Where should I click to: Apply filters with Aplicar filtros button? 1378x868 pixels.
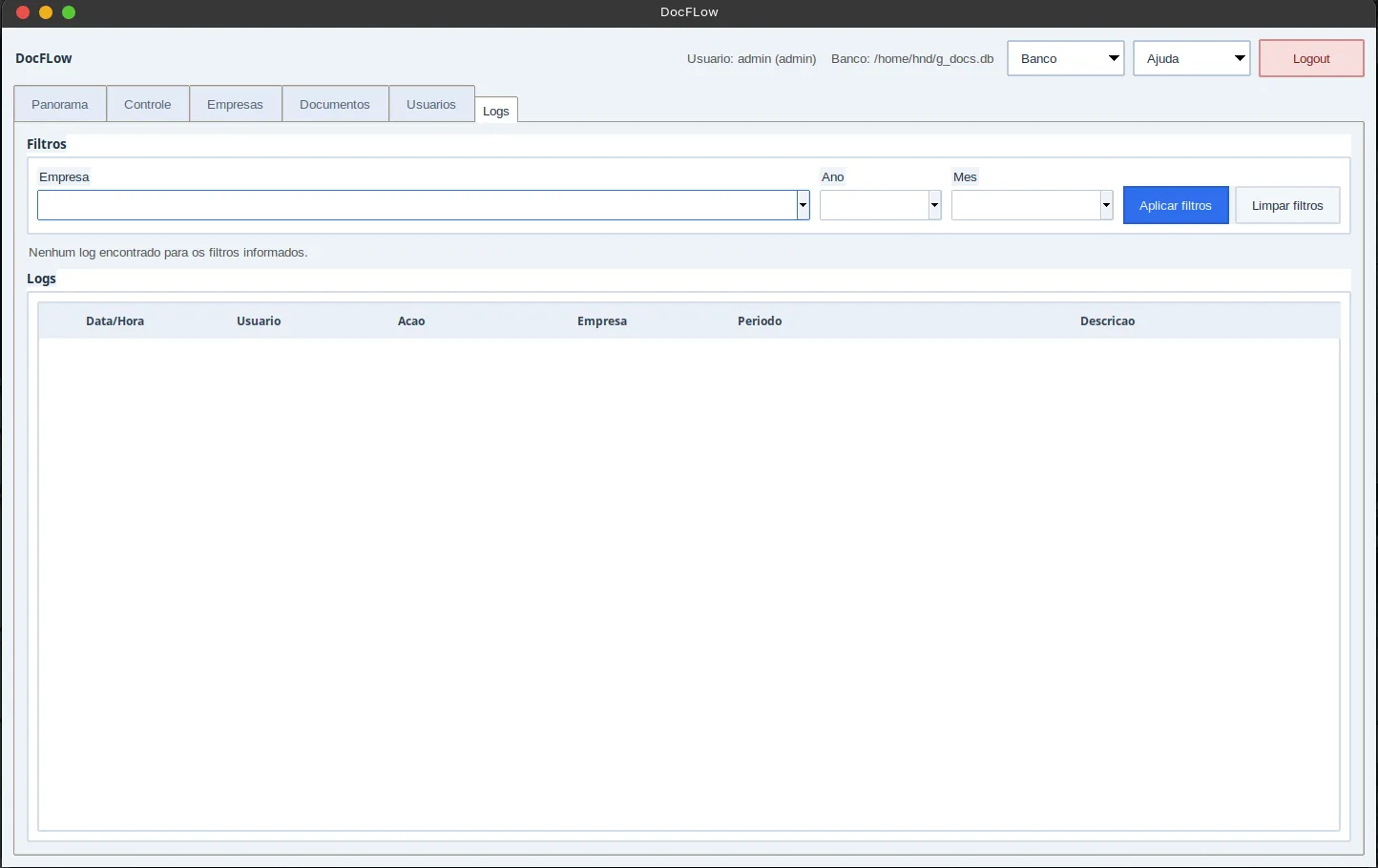pos(1176,205)
